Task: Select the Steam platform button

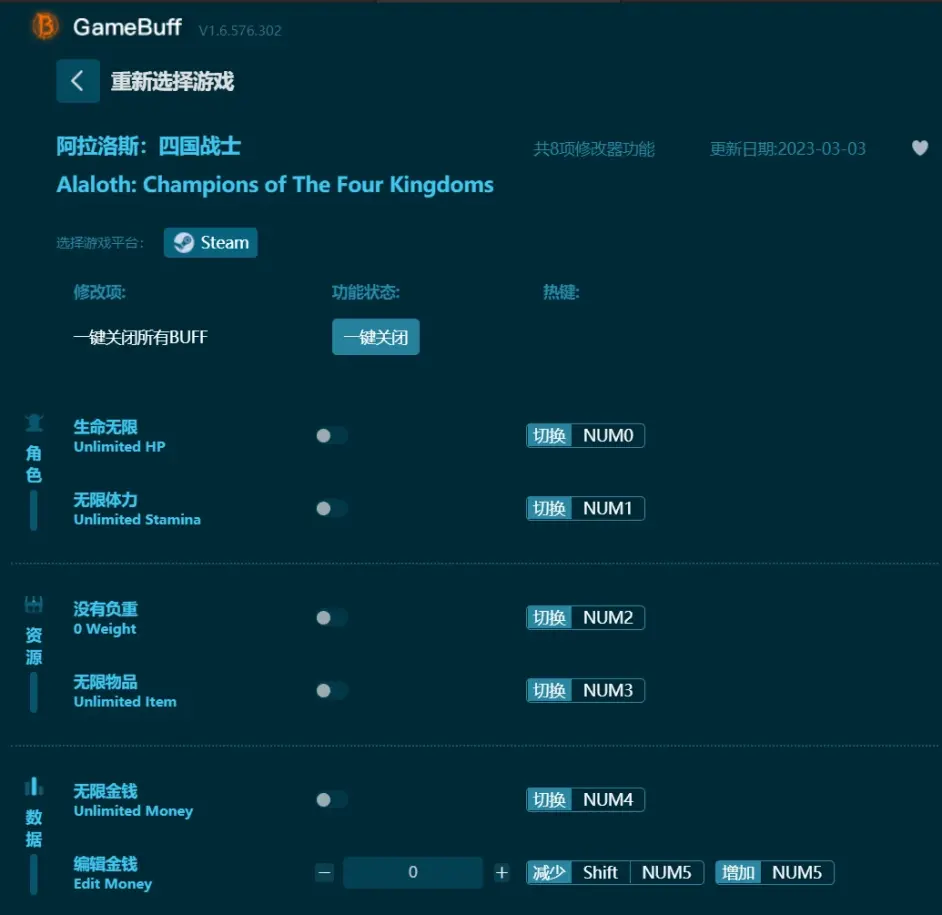Action: coord(211,243)
